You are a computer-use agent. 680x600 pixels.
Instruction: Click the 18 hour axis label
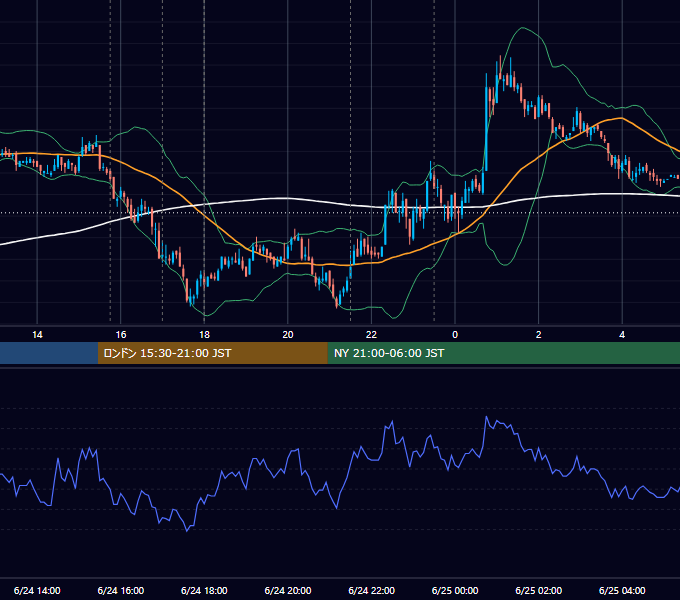[x=204, y=335]
